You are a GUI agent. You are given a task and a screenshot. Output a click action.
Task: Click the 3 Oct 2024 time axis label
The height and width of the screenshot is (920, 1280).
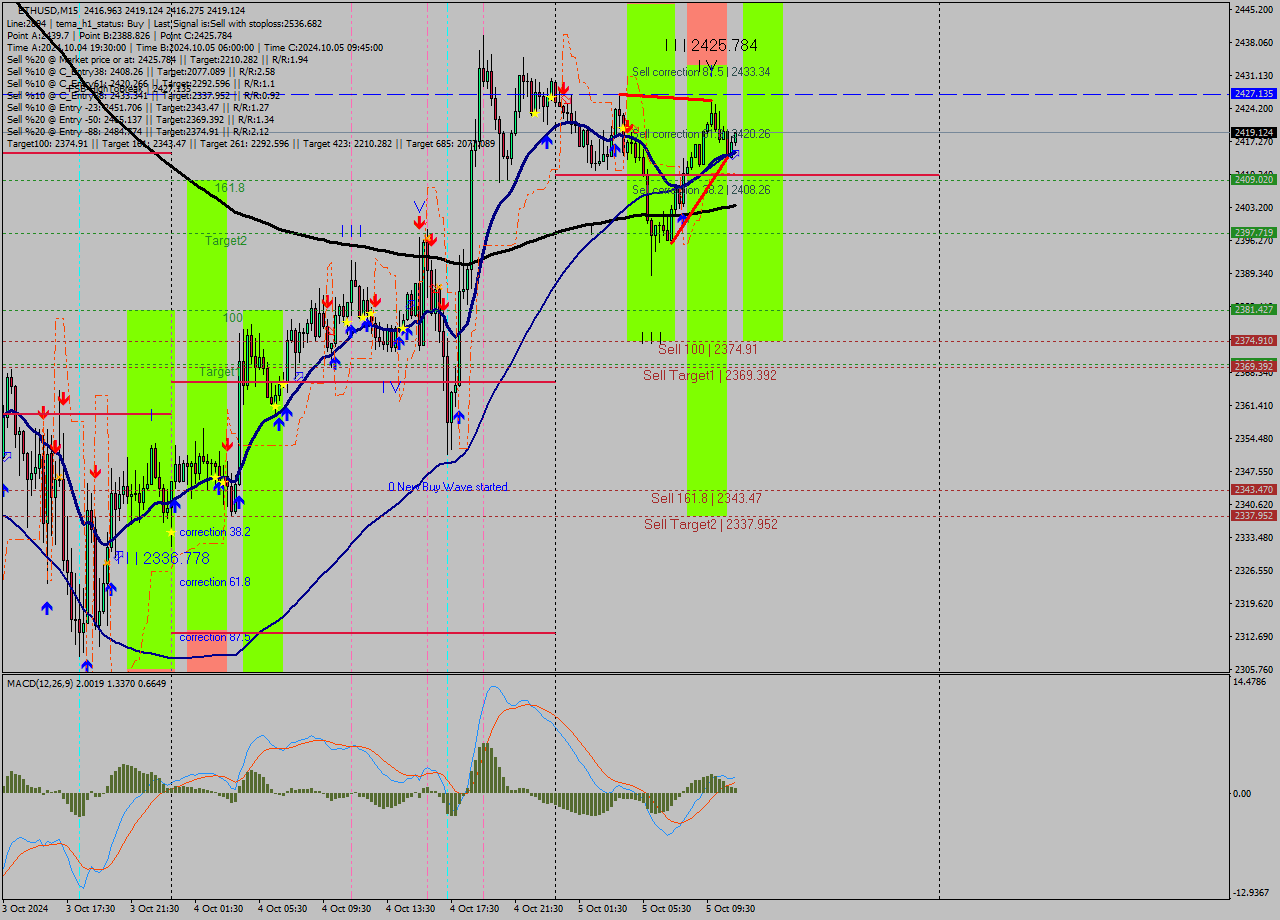pyautogui.click(x=26, y=909)
